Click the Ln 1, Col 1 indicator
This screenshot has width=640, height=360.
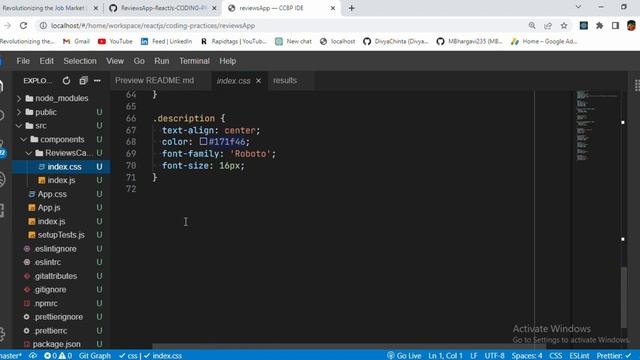[445, 356]
